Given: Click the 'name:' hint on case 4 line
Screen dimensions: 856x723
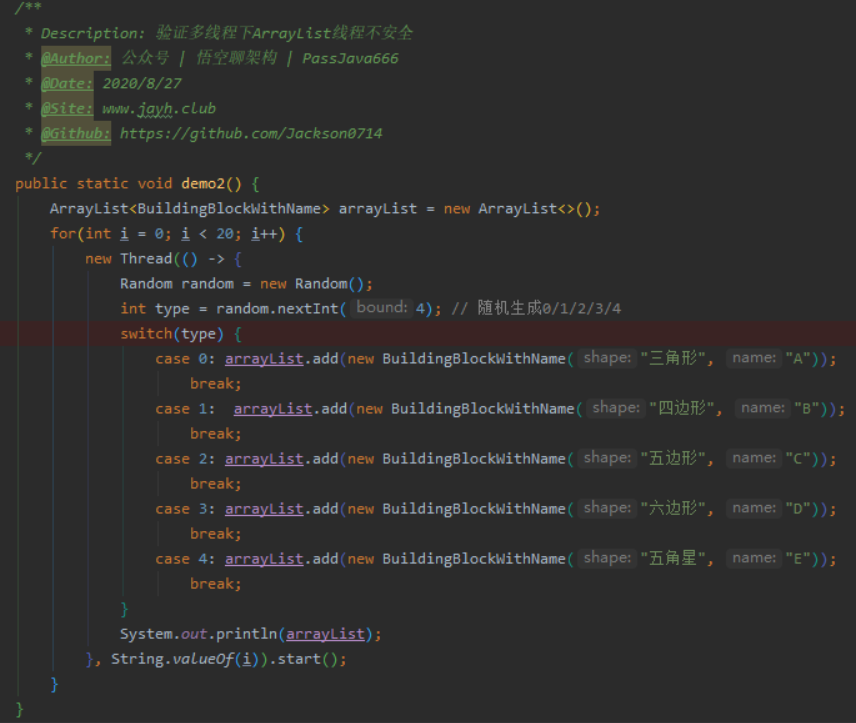Looking at the screenshot, I should [754, 558].
